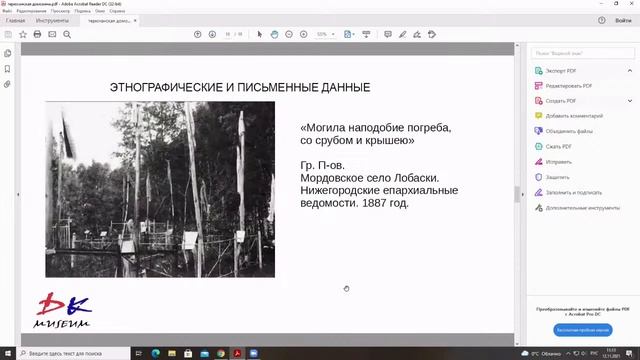Open the combine files tool
The image size is (640, 360).
(569, 131)
